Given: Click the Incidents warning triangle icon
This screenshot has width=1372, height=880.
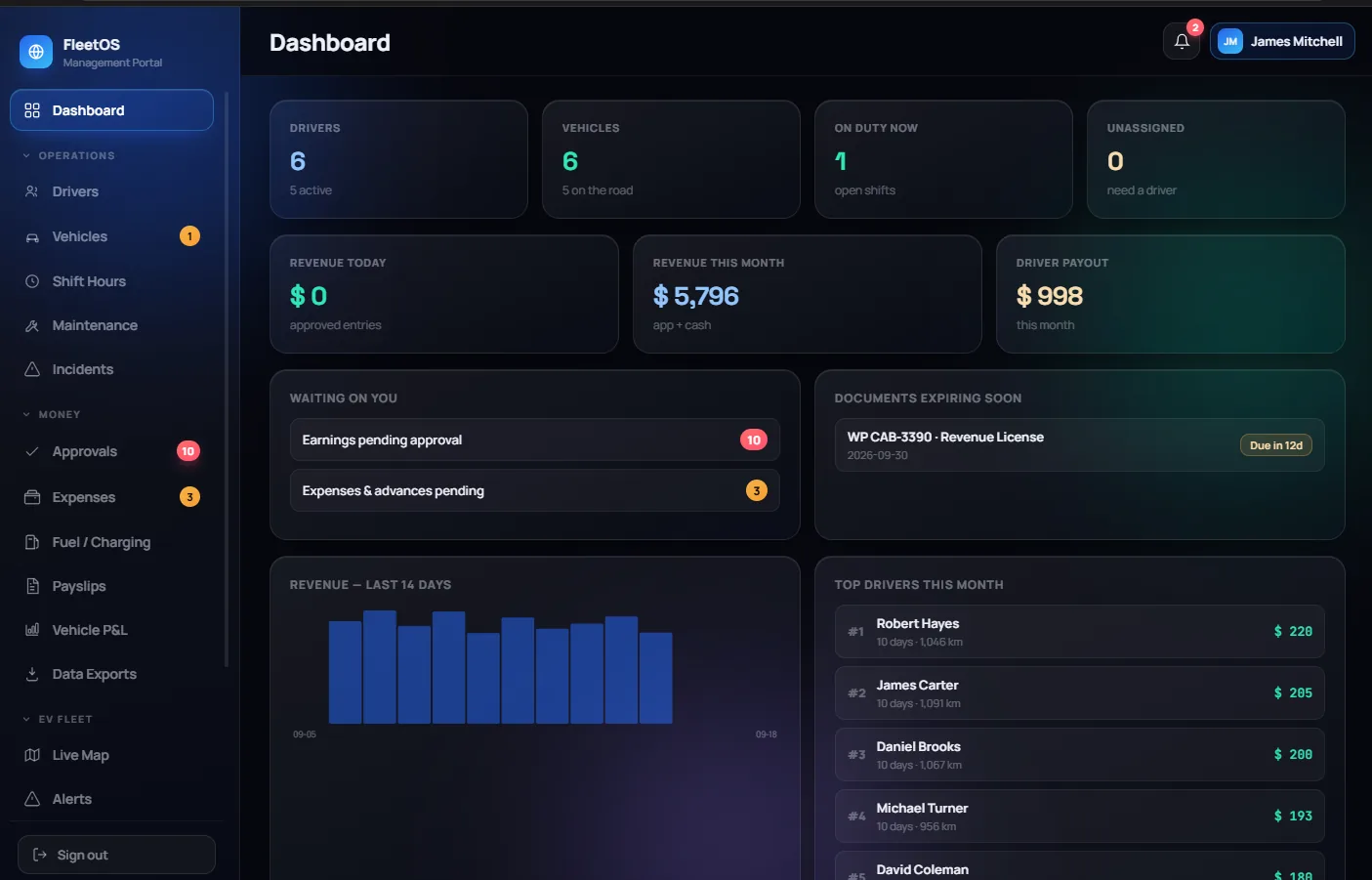Looking at the screenshot, I should click(x=32, y=369).
